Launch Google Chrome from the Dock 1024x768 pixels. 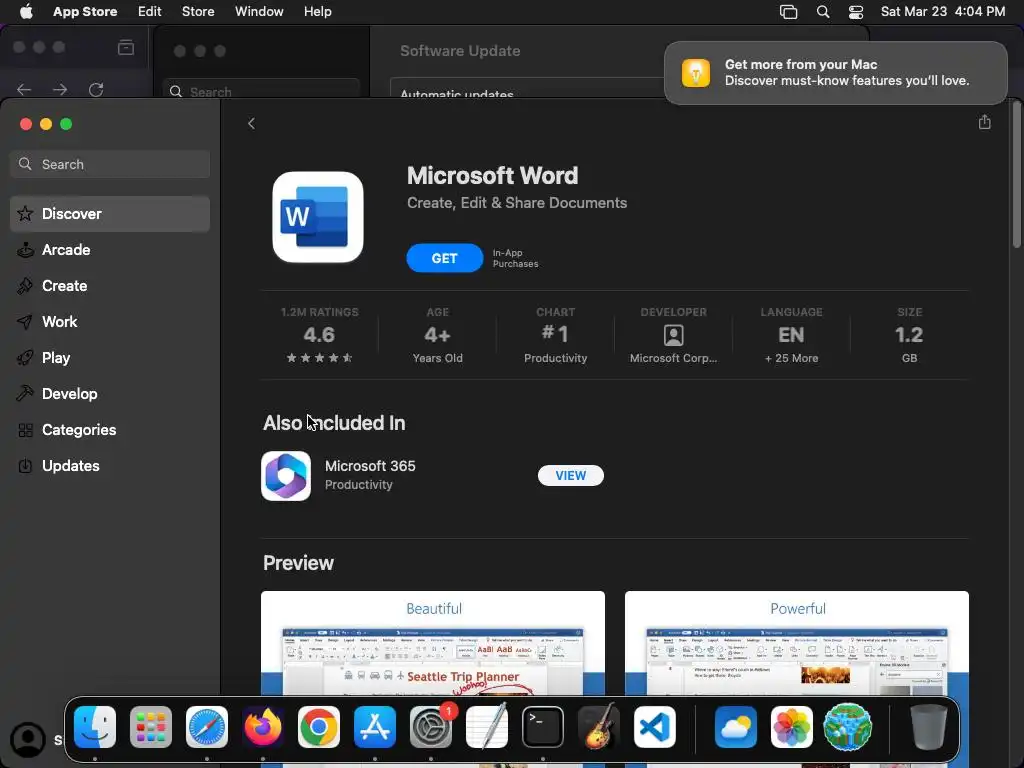pyautogui.click(x=319, y=727)
